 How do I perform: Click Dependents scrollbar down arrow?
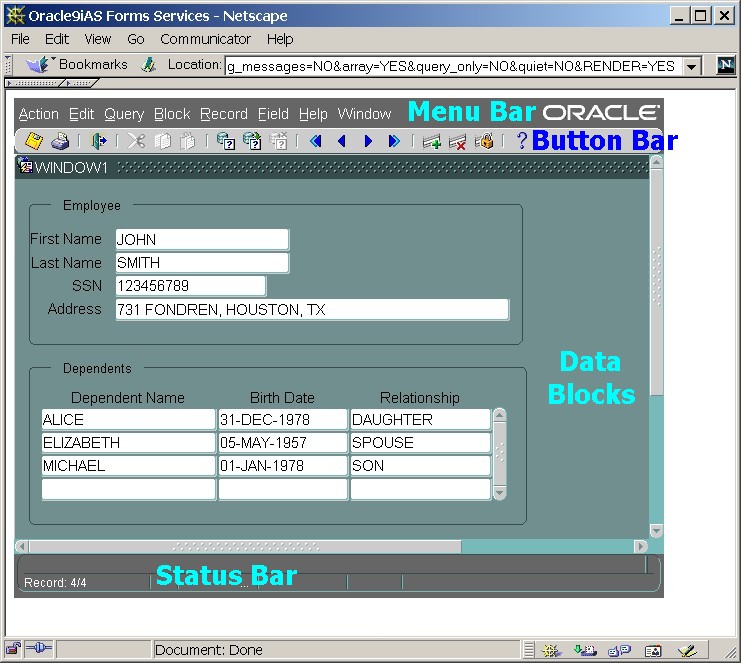click(500, 493)
